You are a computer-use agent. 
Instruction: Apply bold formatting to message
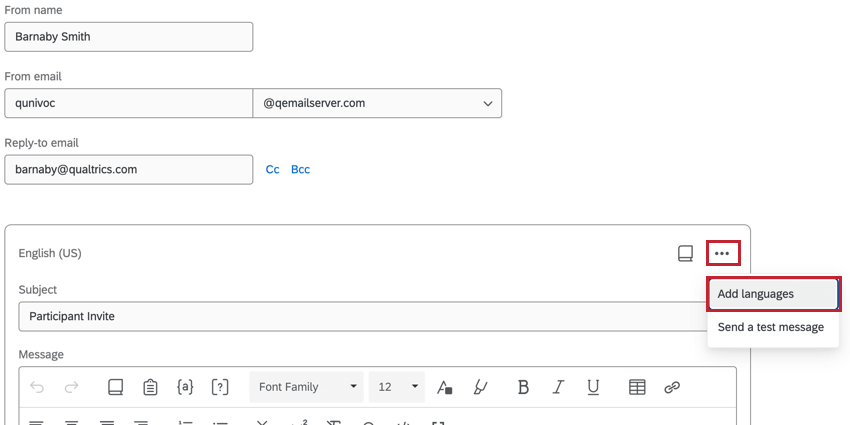pos(523,387)
